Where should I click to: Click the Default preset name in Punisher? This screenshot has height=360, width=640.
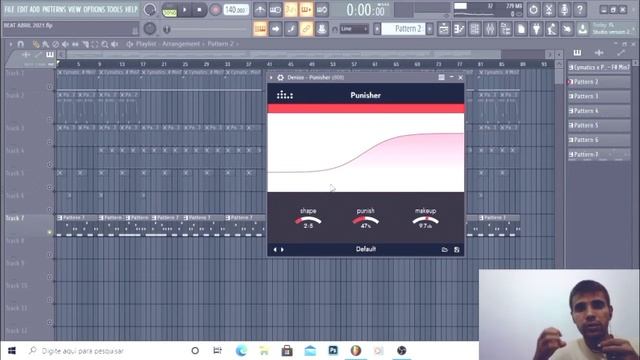366,249
